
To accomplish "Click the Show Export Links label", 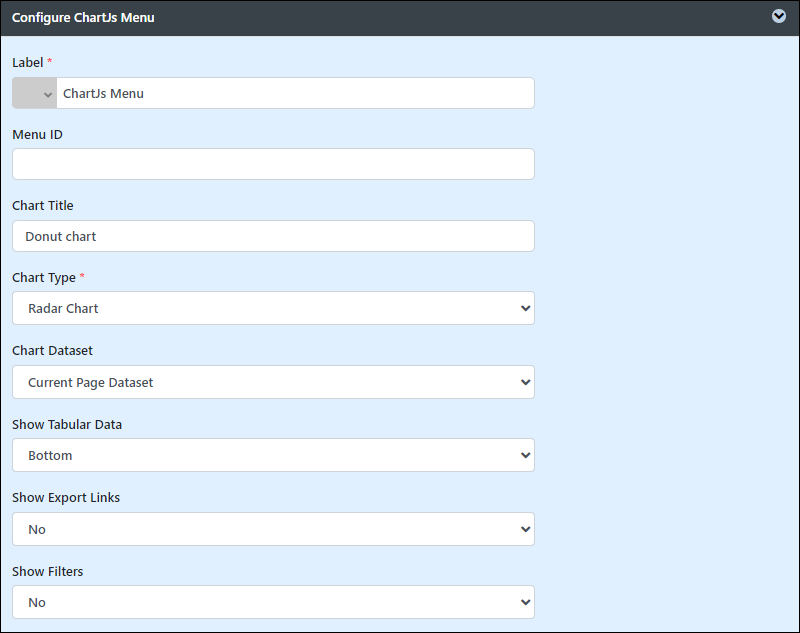I will click(66, 497).
